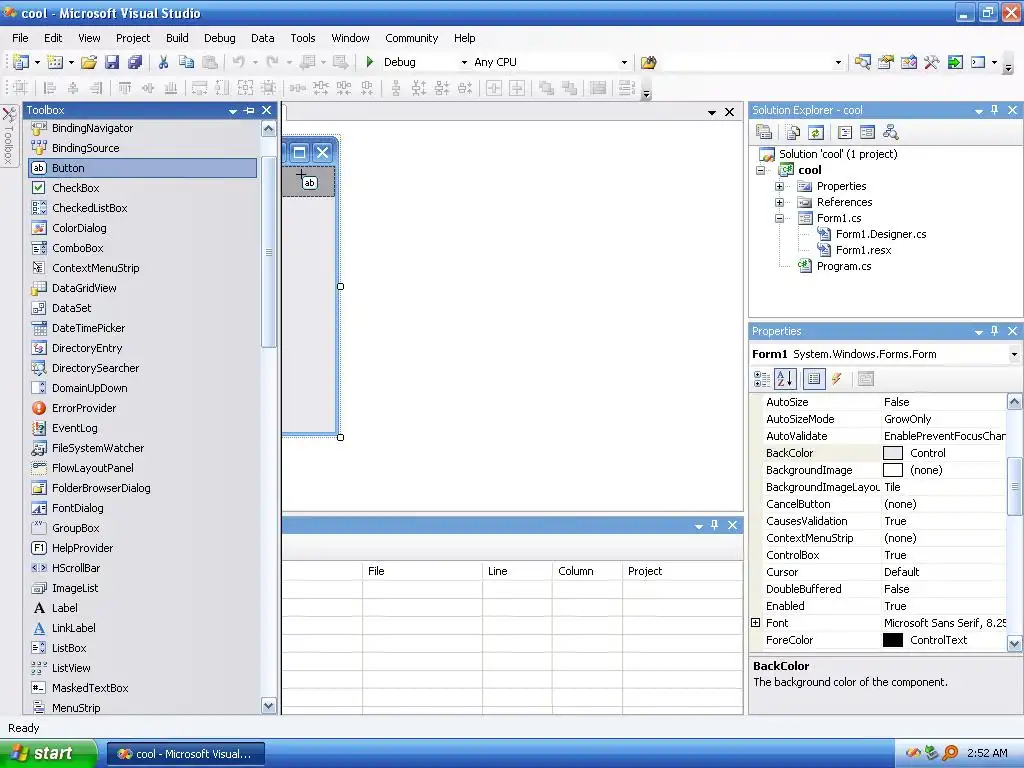Select Label control in the Toolbox
The width and height of the screenshot is (1024, 768).
pos(142,608)
